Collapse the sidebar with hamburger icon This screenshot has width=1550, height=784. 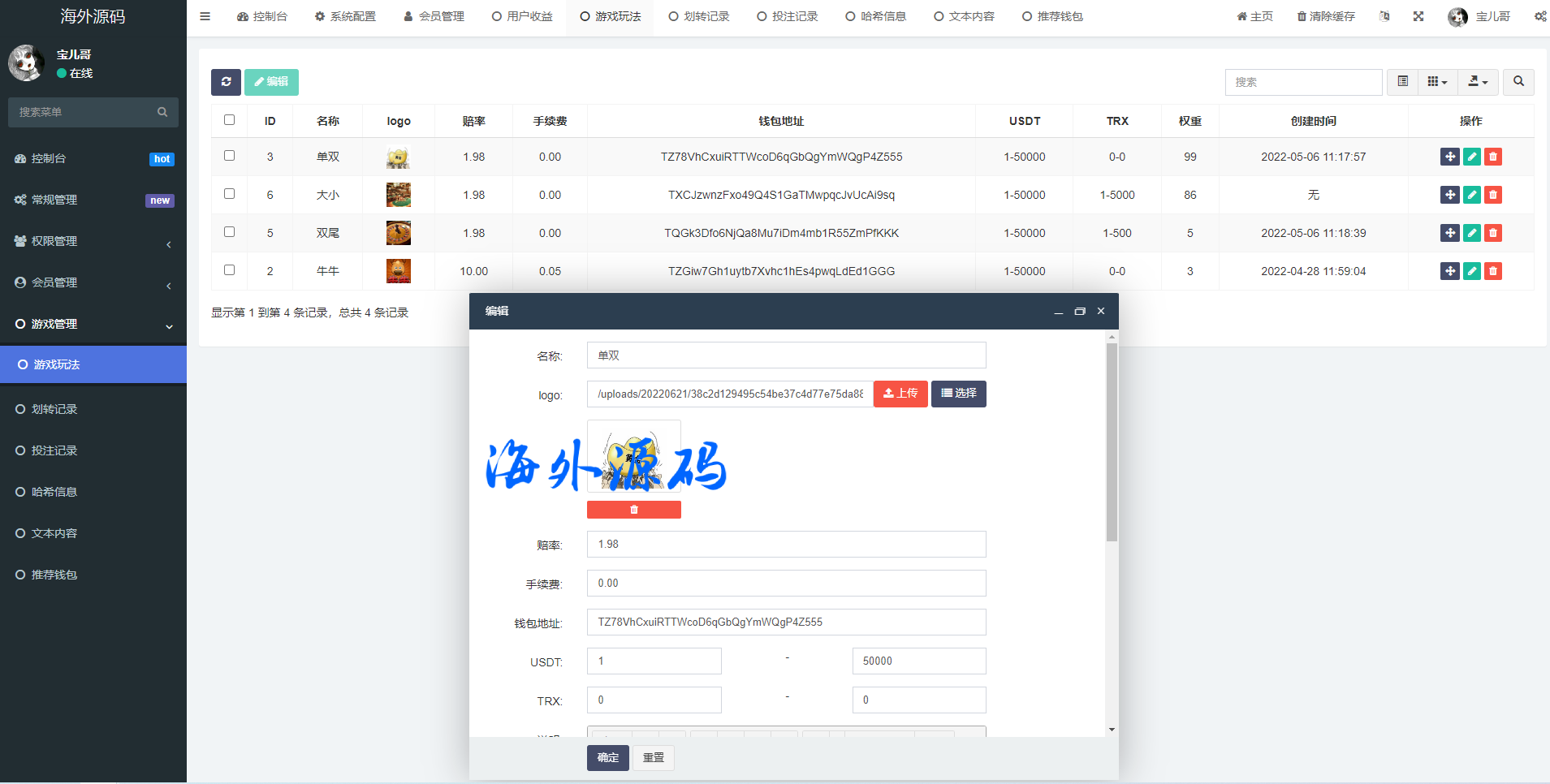[x=205, y=16]
